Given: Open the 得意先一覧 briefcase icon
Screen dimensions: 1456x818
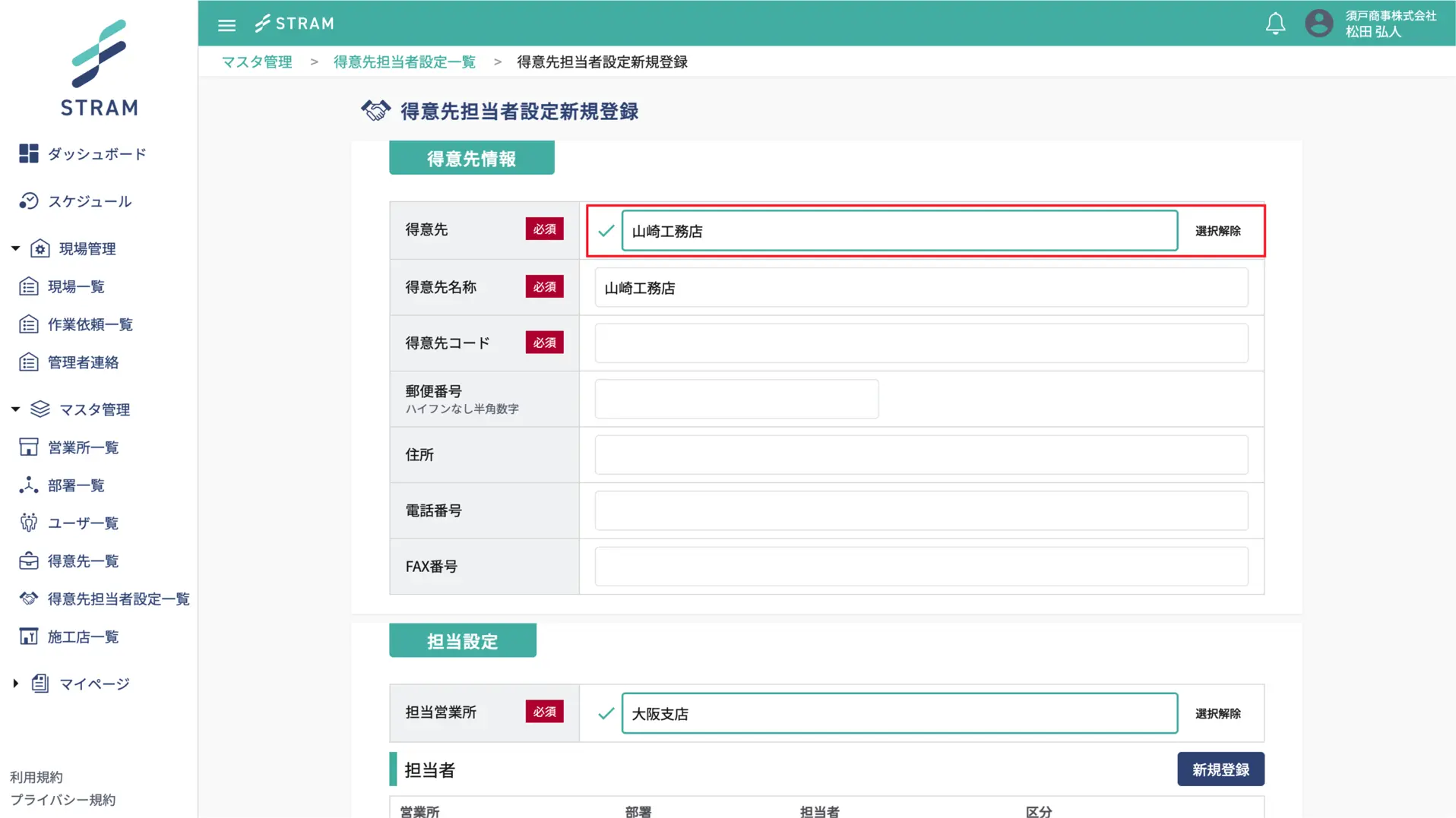Looking at the screenshot, I should point(29,561).
